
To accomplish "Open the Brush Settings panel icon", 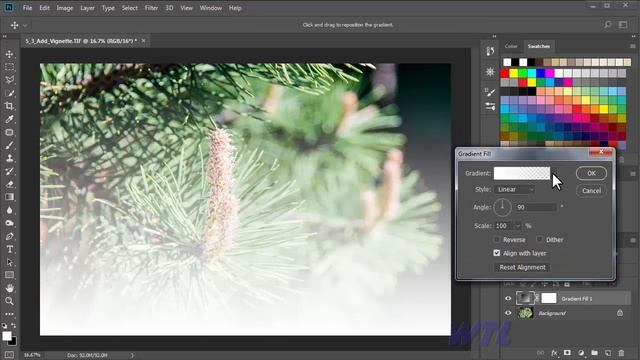I will 490,92.
